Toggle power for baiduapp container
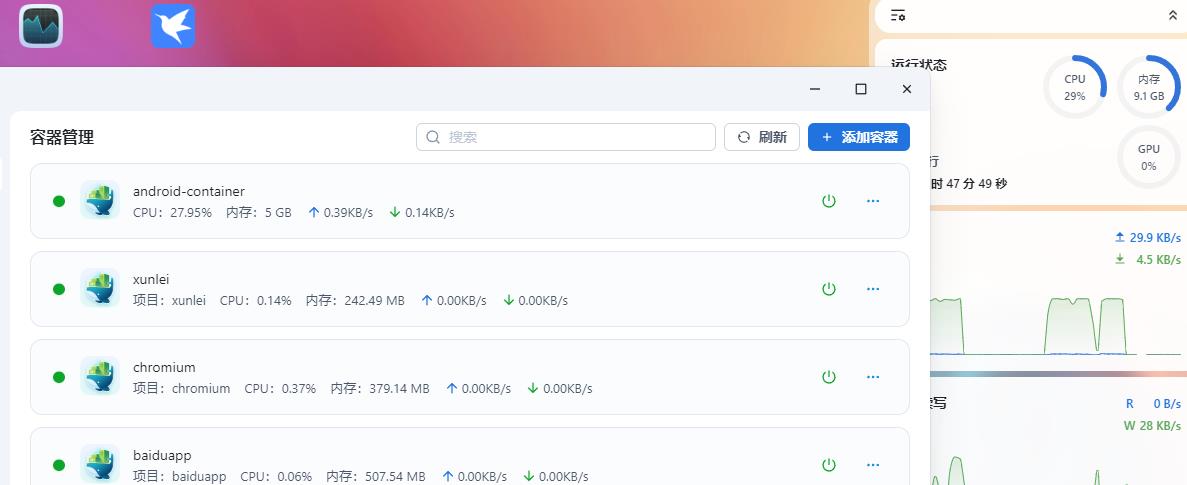 point(829,464)
